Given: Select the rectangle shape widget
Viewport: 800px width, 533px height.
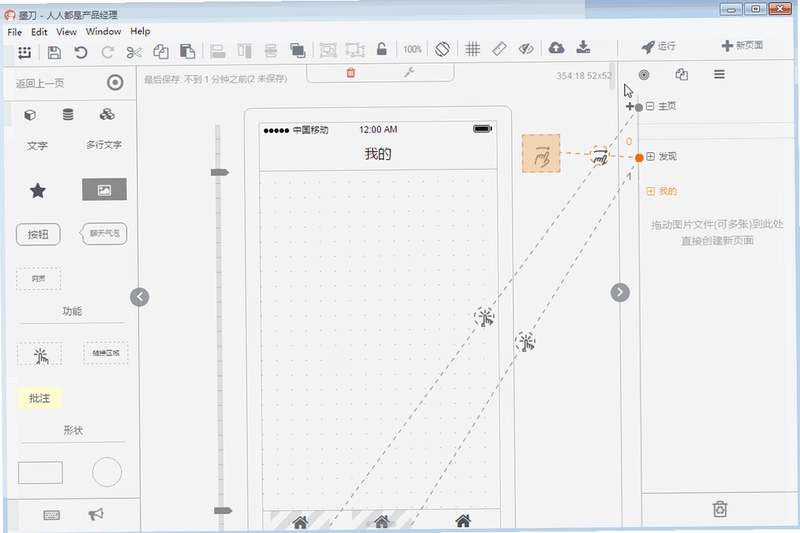Looking at the screenshot, I should pyautogui.click(x=40, y=473).
